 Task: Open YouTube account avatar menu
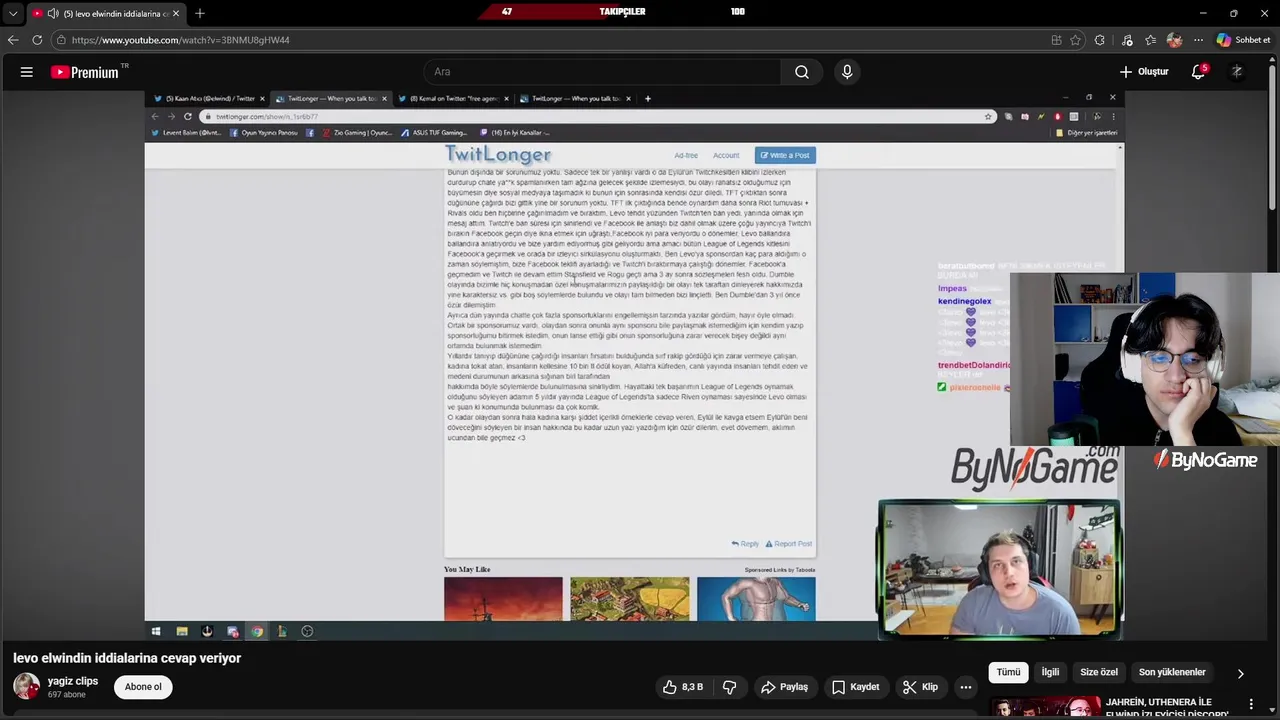click(x=1237, y=72)
